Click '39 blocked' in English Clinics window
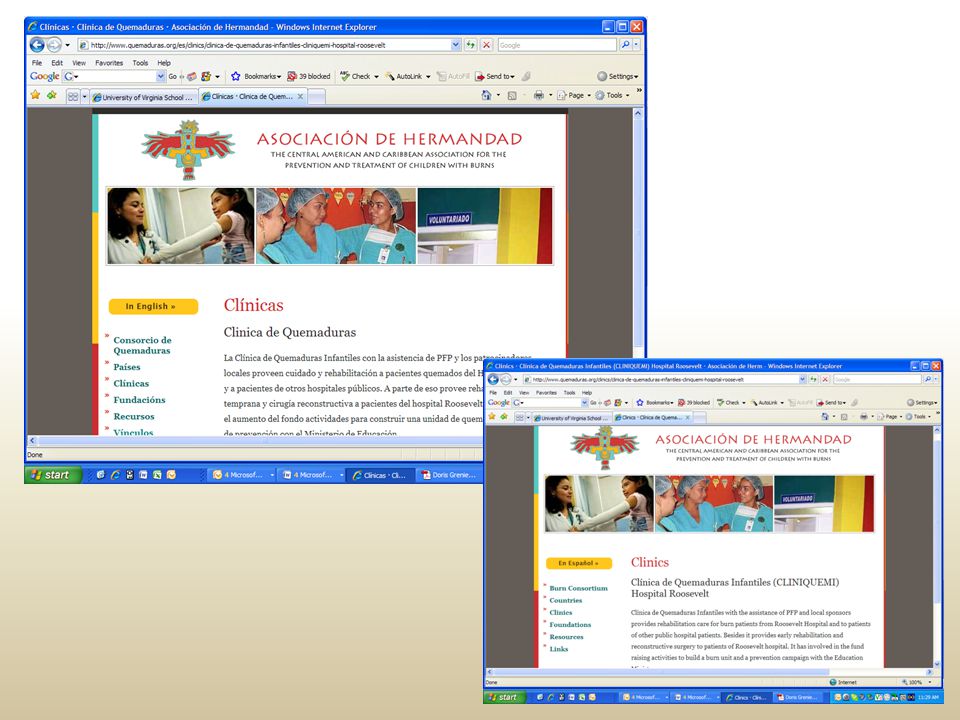 (x=694, y=402)
